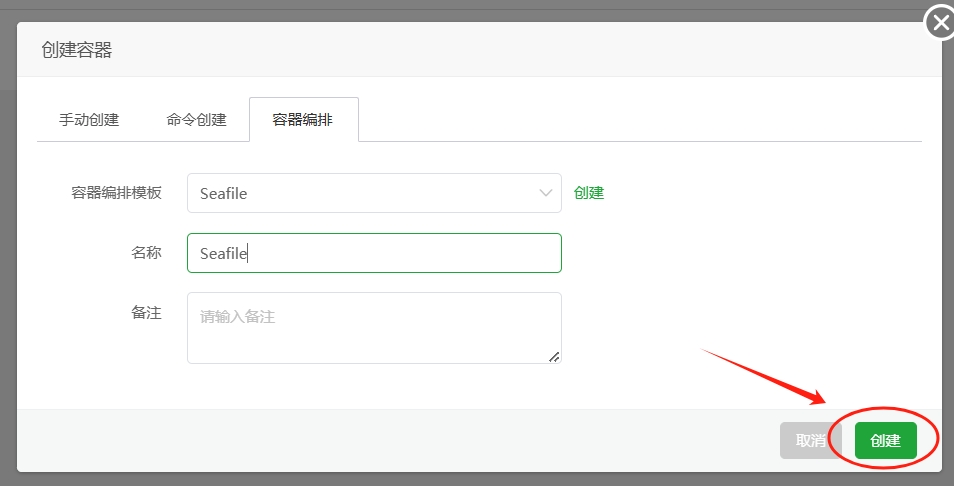Screen dimensions: 954x486
Task: Select the 容器编排 tab
Action: click(303, 119)
